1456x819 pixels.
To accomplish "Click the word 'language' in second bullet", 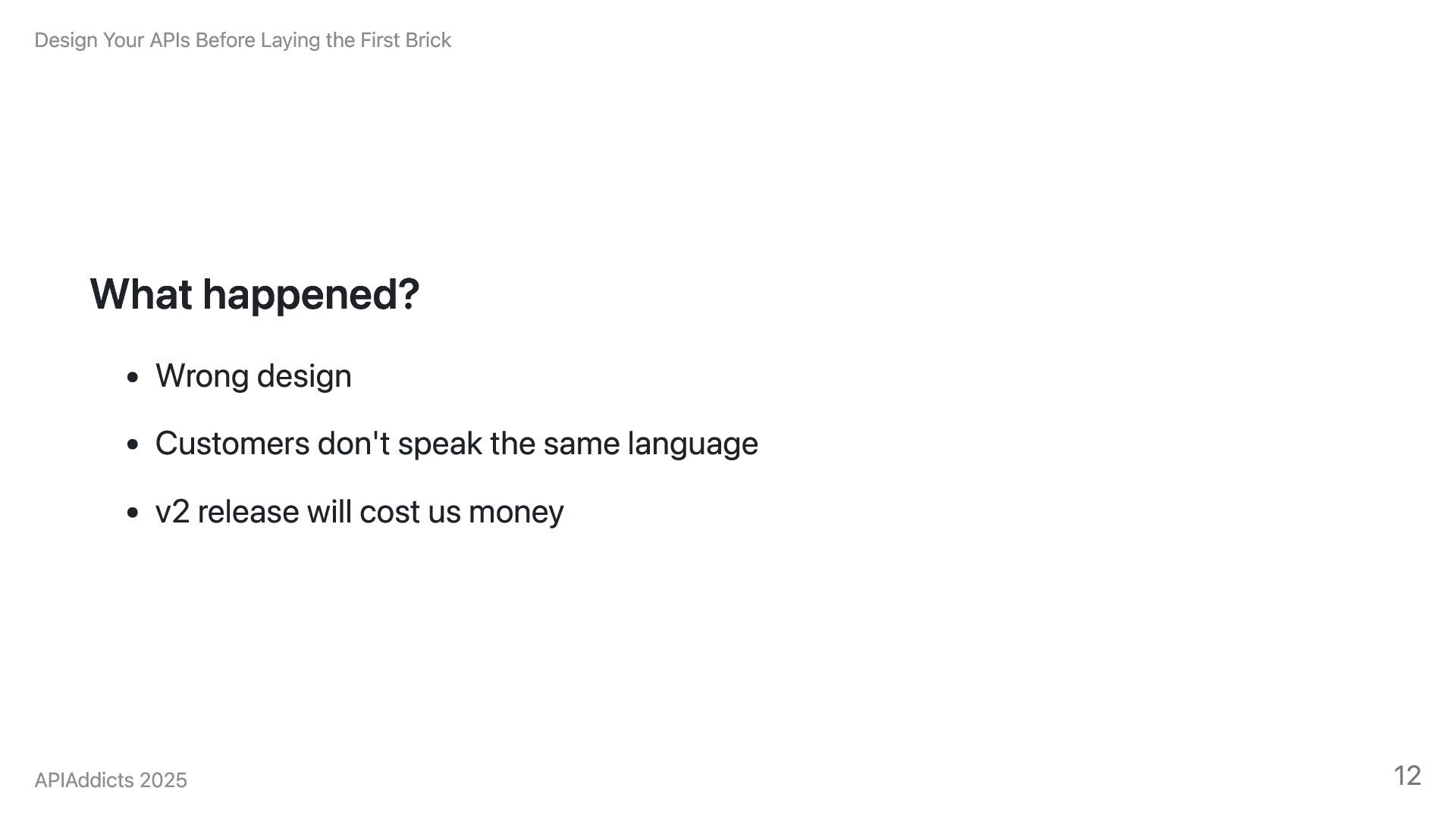I will 692,445.
